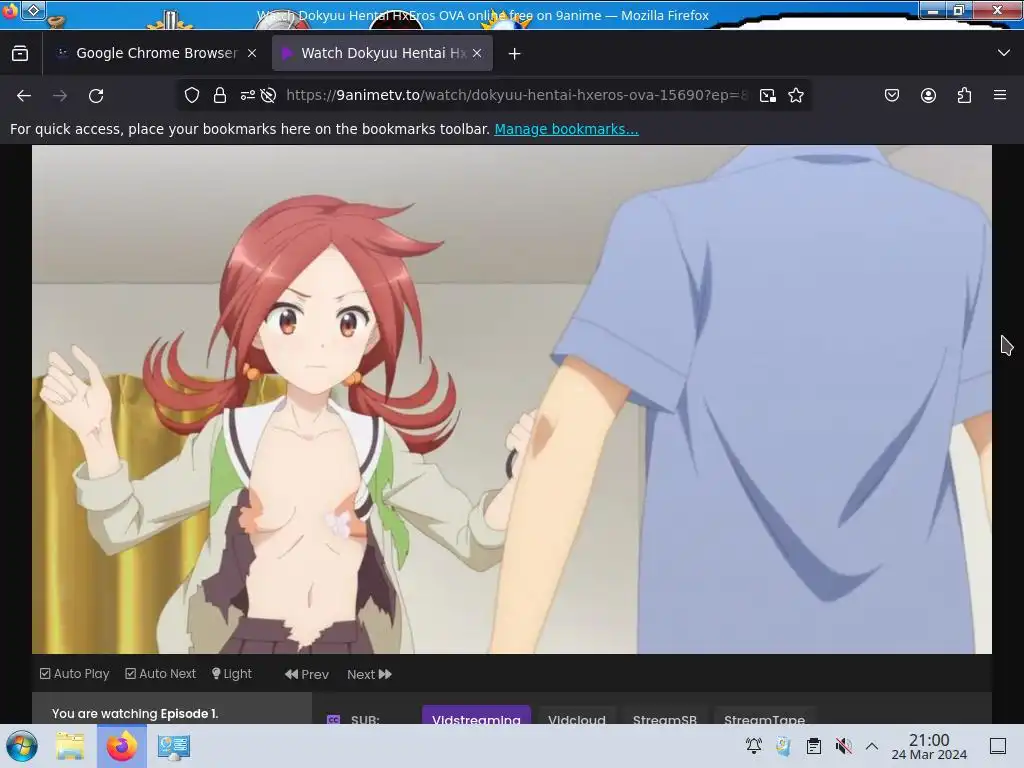Click the blocked autoplay icon
Image resolution: width=1024 pixels, height=768 pixels.
coord(268,95)
